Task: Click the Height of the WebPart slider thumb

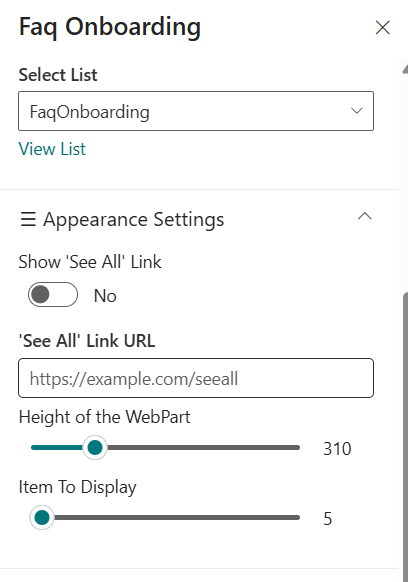Action: (95, 448)
